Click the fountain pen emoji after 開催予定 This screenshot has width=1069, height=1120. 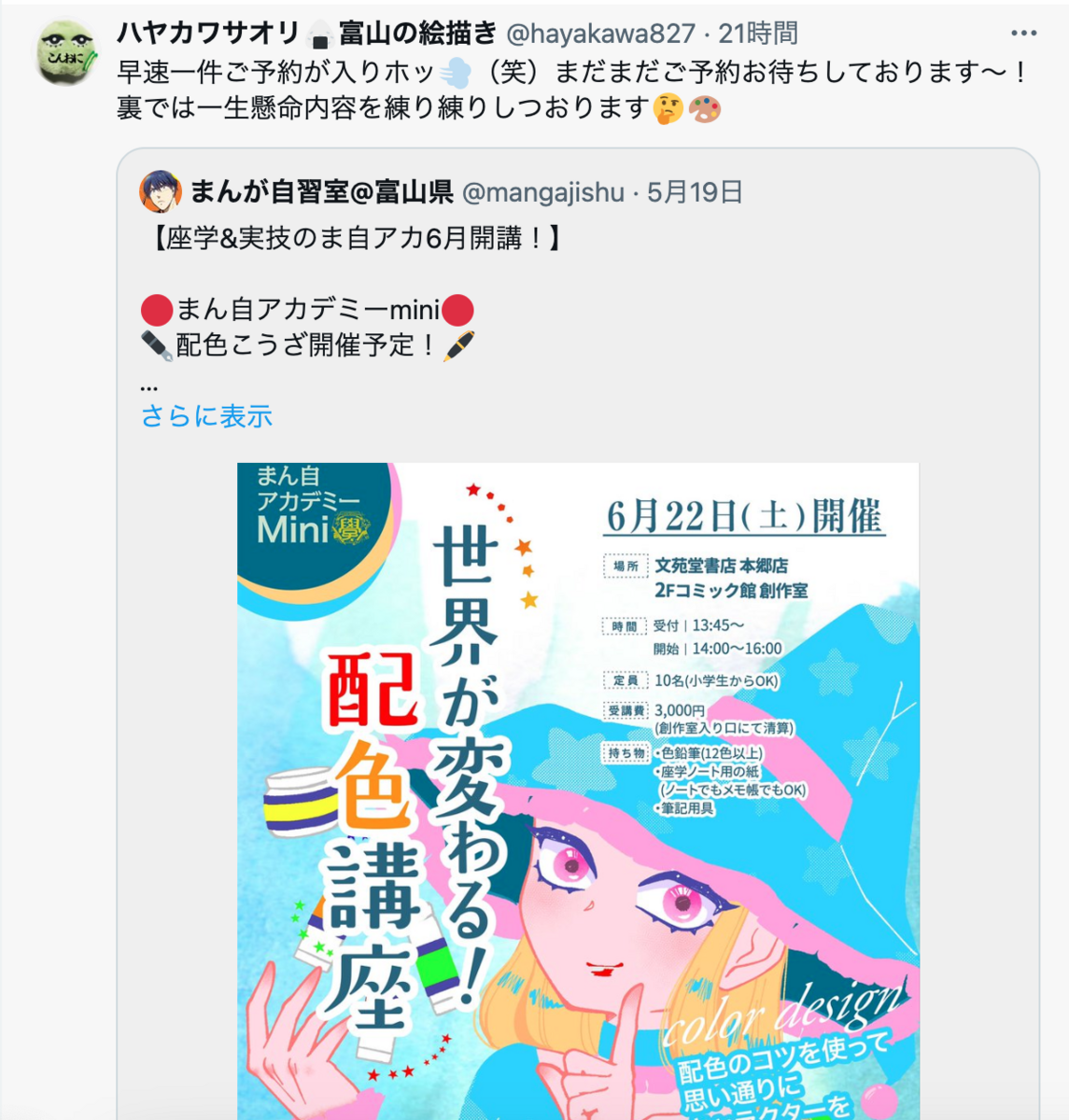click(458, 345)
